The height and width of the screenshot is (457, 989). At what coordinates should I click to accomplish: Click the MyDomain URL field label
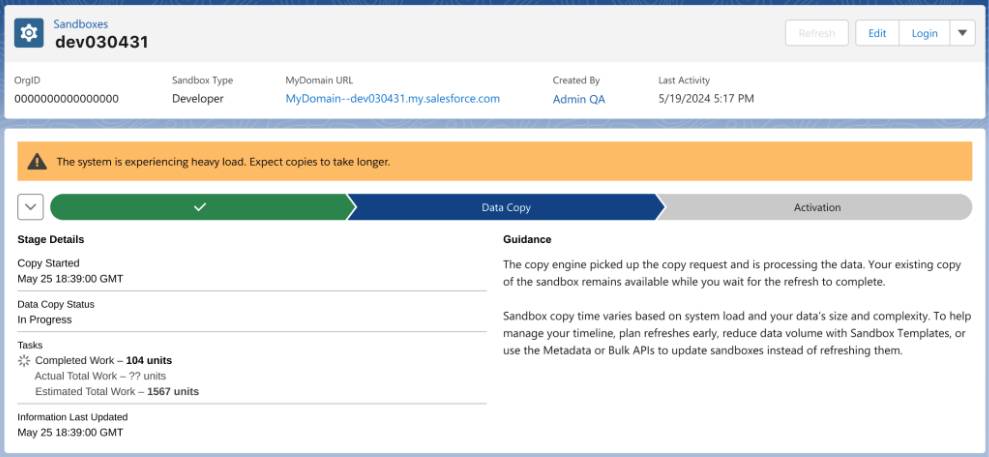click(x=319, y=80)
